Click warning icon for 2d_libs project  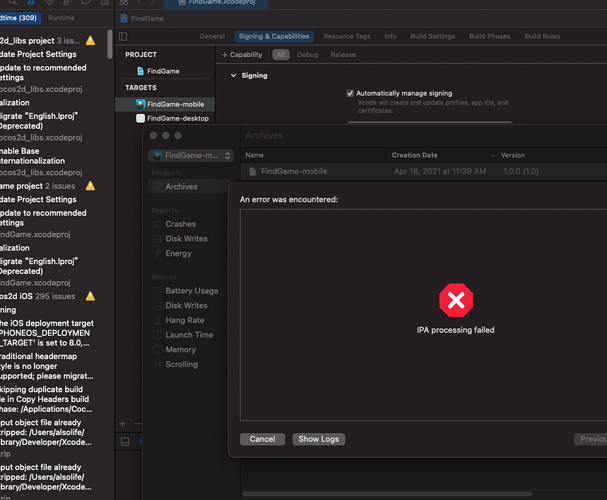click(90, 40)
